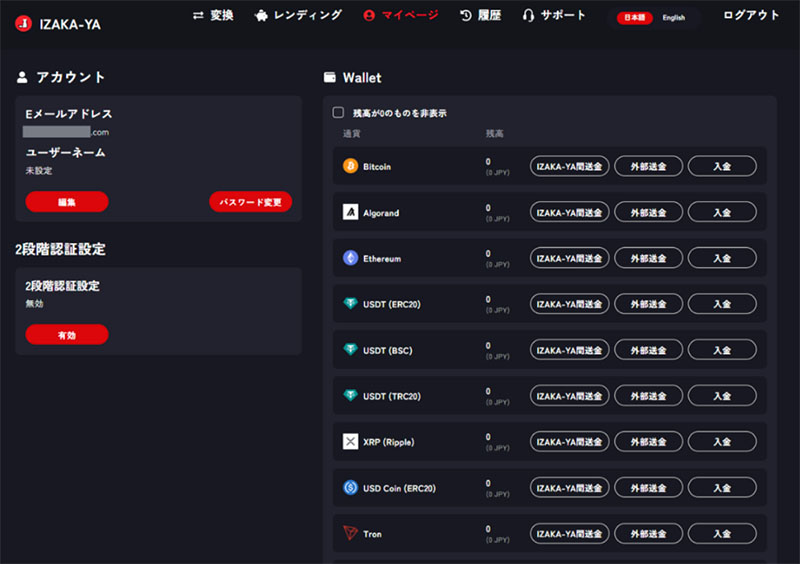The height and width of the screenshot is (564, 800).
Task: Click the 未設定 username value
Action: tap(39, 170)
